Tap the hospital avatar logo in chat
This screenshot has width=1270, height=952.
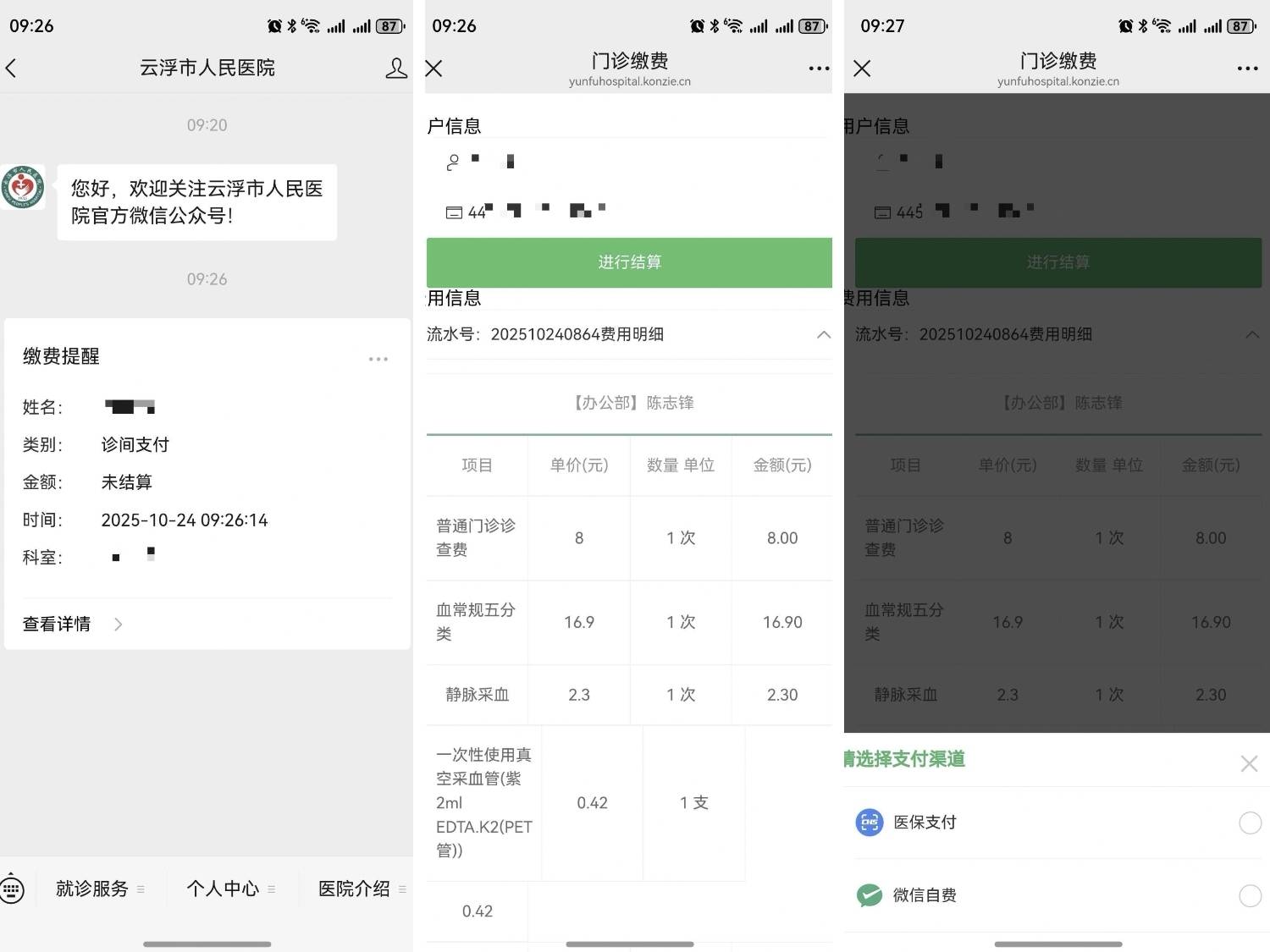(x=23, y=187)
